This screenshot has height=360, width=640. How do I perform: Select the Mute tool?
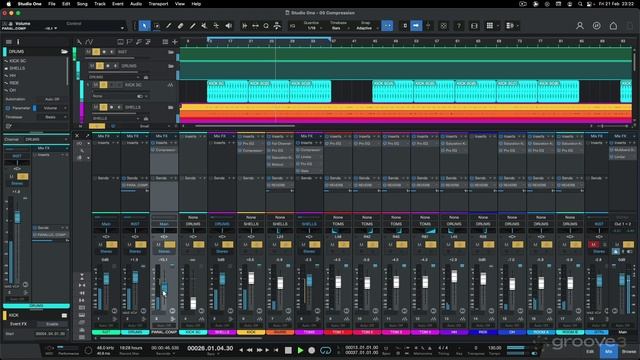point(204,26)
